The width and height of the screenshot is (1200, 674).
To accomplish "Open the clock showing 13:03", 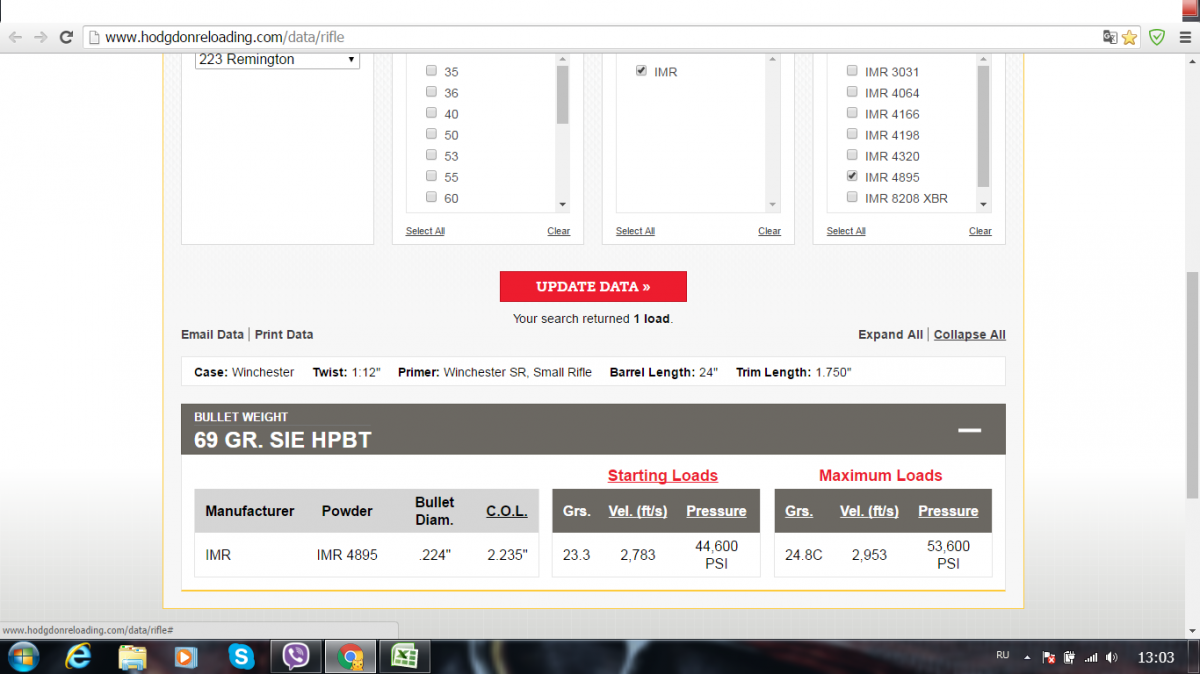I will 1156,657.
